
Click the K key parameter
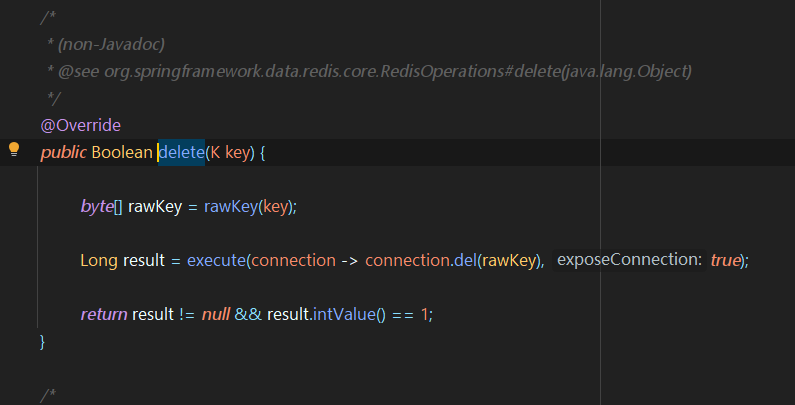tap(230, 153)
